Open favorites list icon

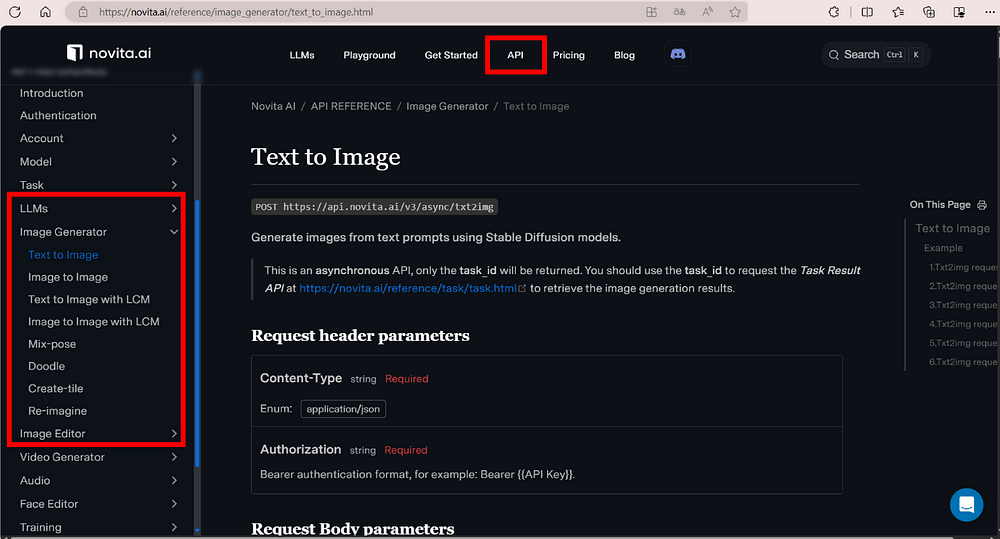(x=898, y=12)
